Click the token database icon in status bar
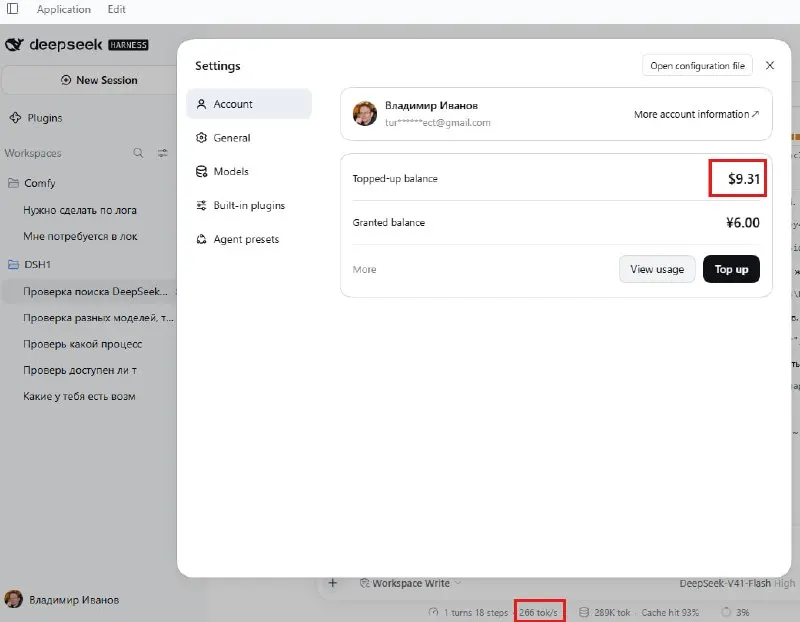Image resolution: width=800 pixels, height=622 pixels. pyautogui.click(x=584, y=612)
